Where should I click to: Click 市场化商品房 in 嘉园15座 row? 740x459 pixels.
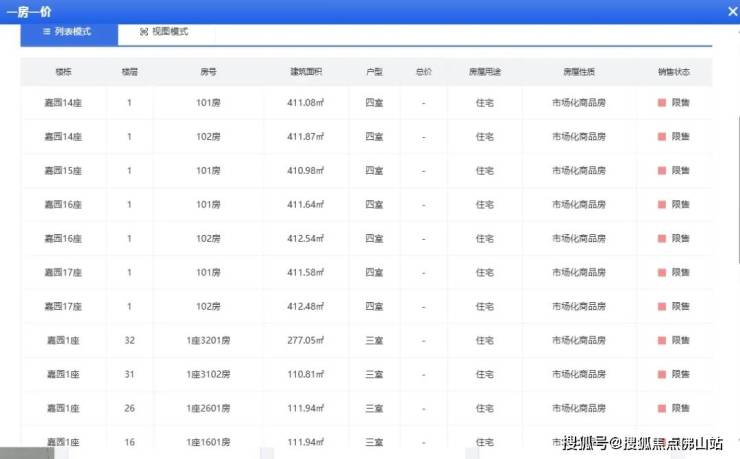(579, 170)
